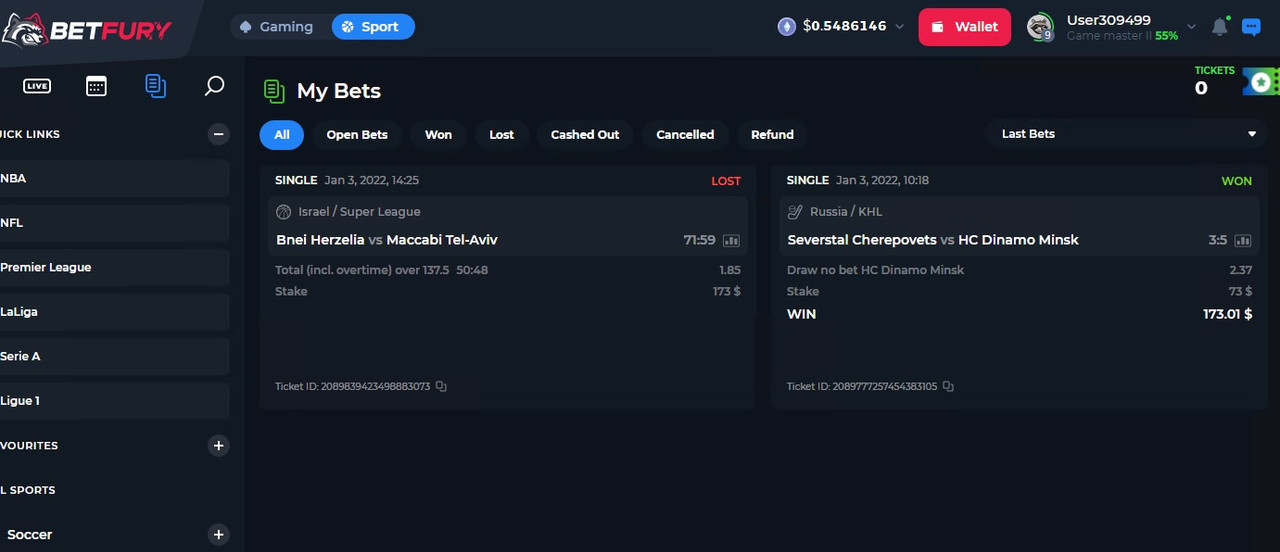Image resolution: width=1280 pixels, height=552 pixels.
Task: Click the tickets star icon
Action: pos(1261,81)
